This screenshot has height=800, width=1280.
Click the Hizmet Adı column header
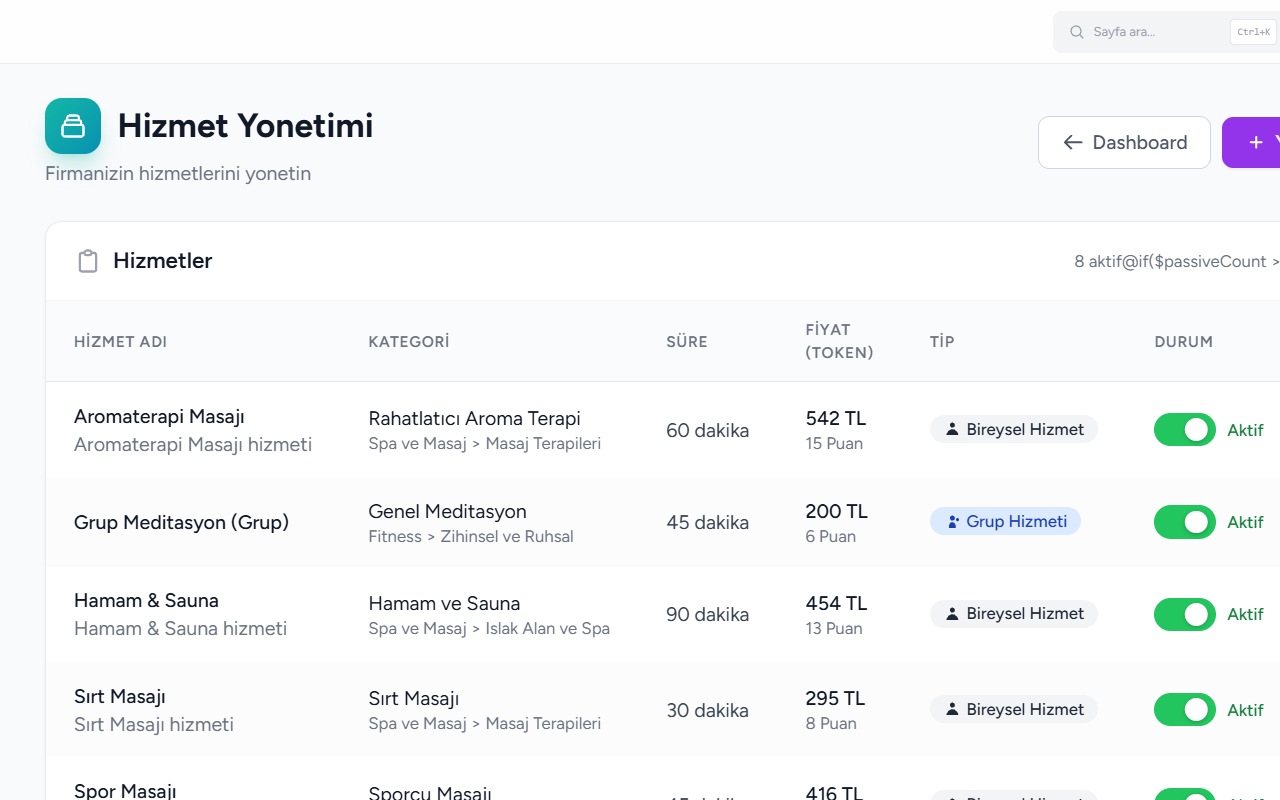120,342
